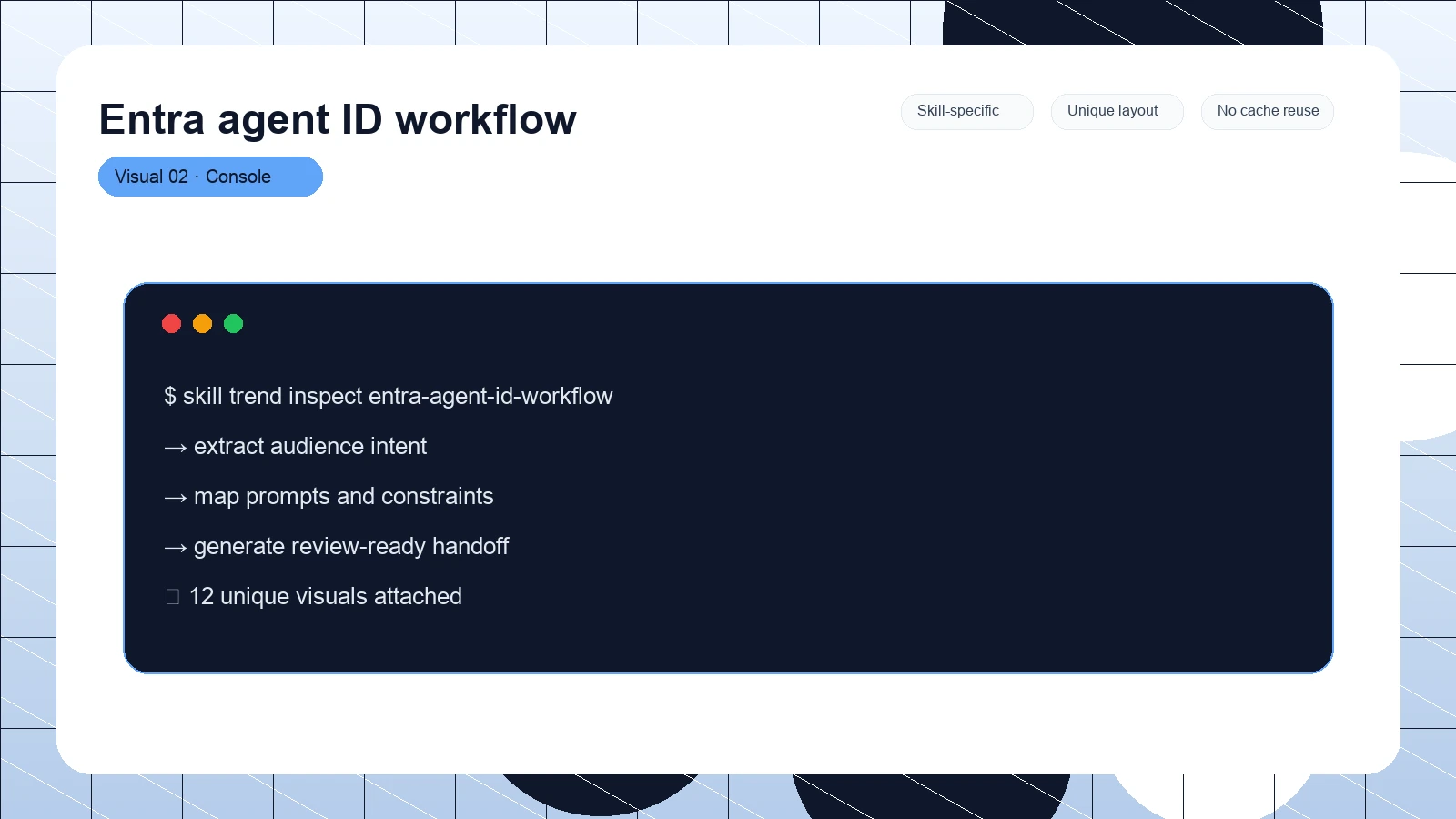The height and width of the screenshot is (819, 1456).
Task: Click the map prompts and constraints line
Action: pyautogui.click(x=329, y=496)
